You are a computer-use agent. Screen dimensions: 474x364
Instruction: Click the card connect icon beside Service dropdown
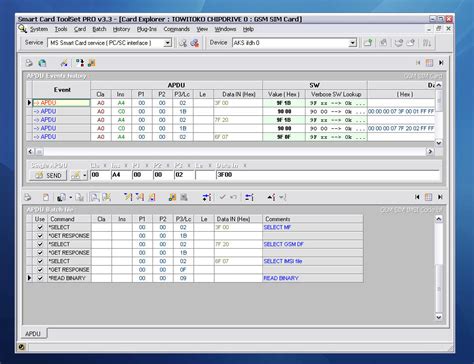[183, 43]
